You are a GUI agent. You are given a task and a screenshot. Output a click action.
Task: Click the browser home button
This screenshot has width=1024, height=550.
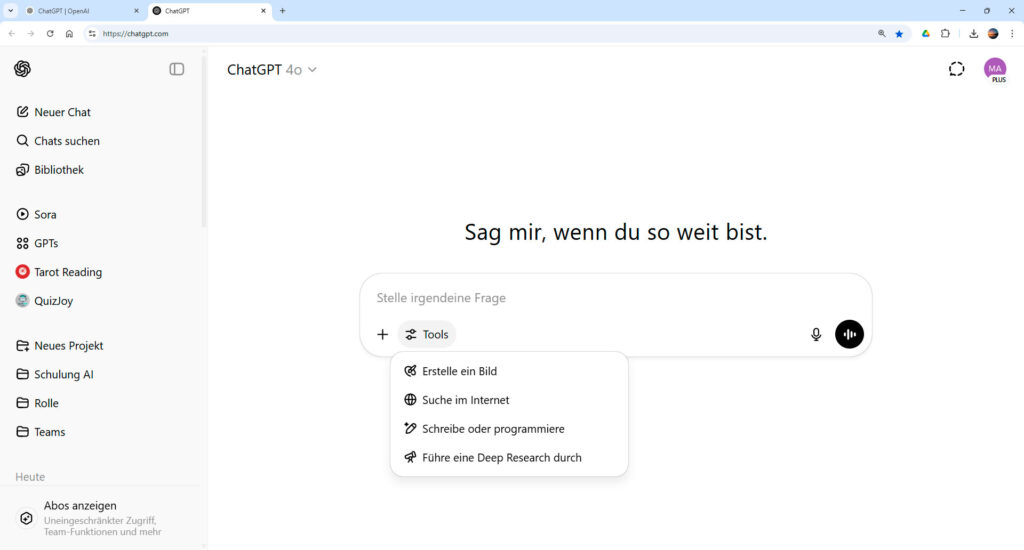click(x=69, y=33)
